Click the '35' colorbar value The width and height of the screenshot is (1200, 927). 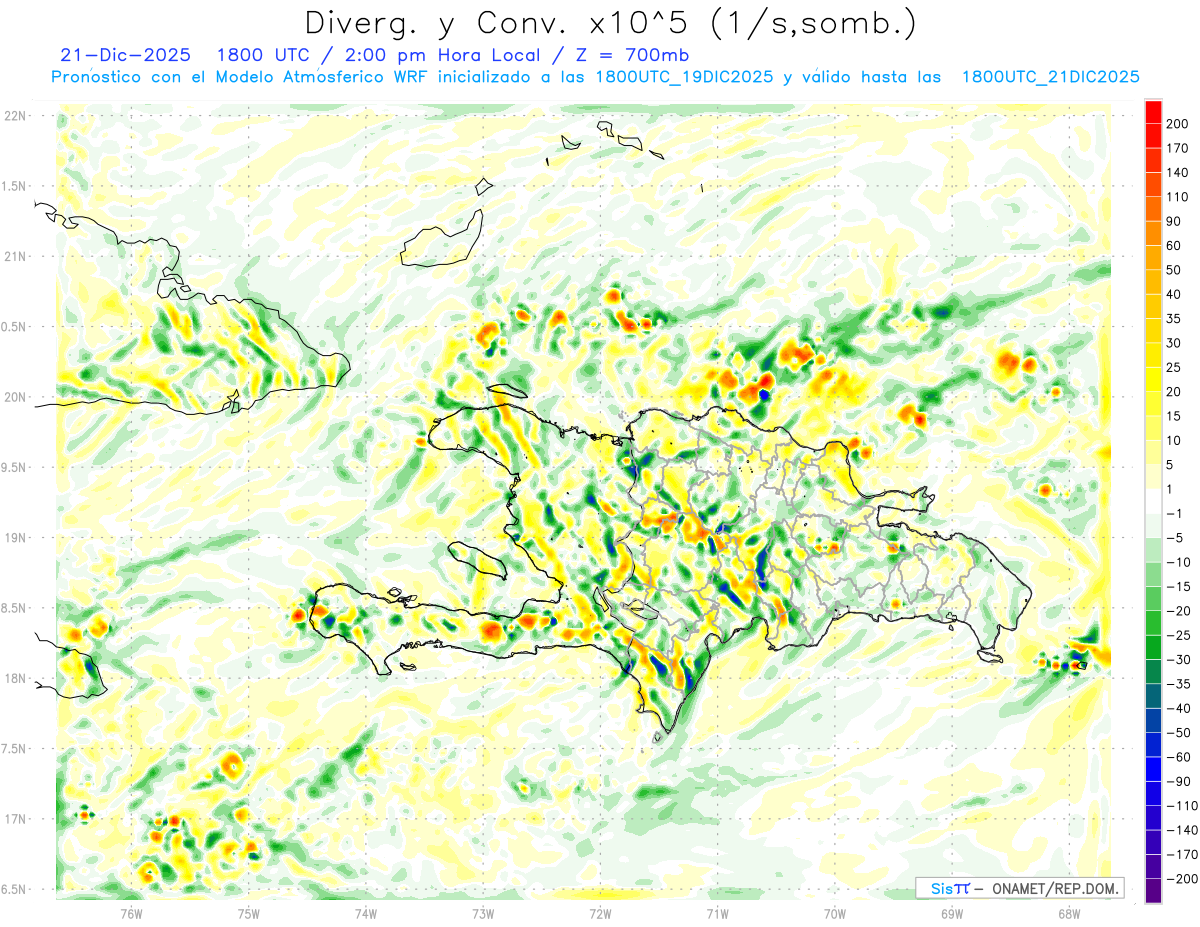1174,319
